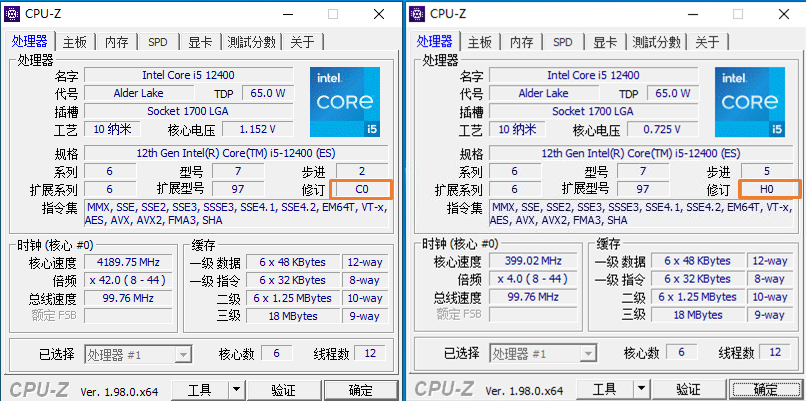Screen dimensions: 806x401
Task: Click core count 6 in right window
Action: [x=682, y=352]
